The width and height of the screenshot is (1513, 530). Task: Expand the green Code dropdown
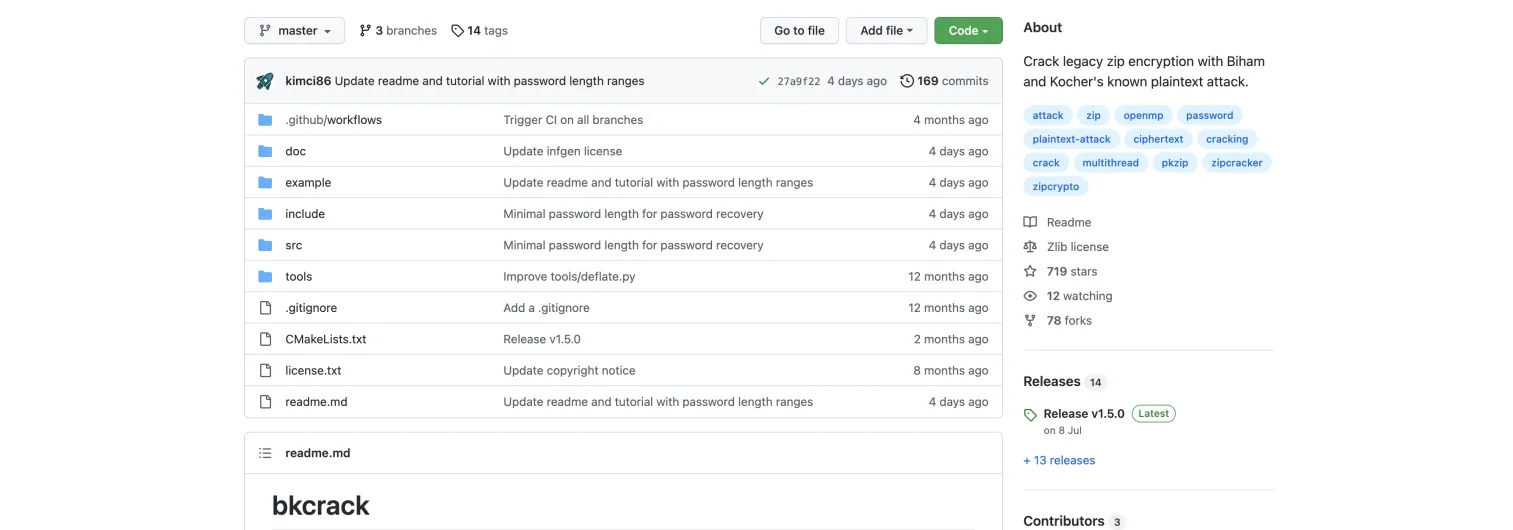coord(968,31)
